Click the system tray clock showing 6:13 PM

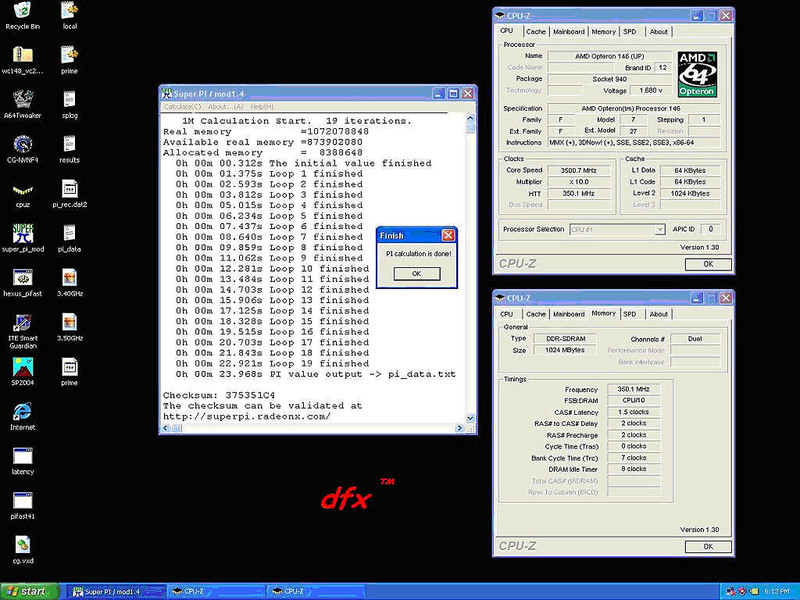pos(777,592)
